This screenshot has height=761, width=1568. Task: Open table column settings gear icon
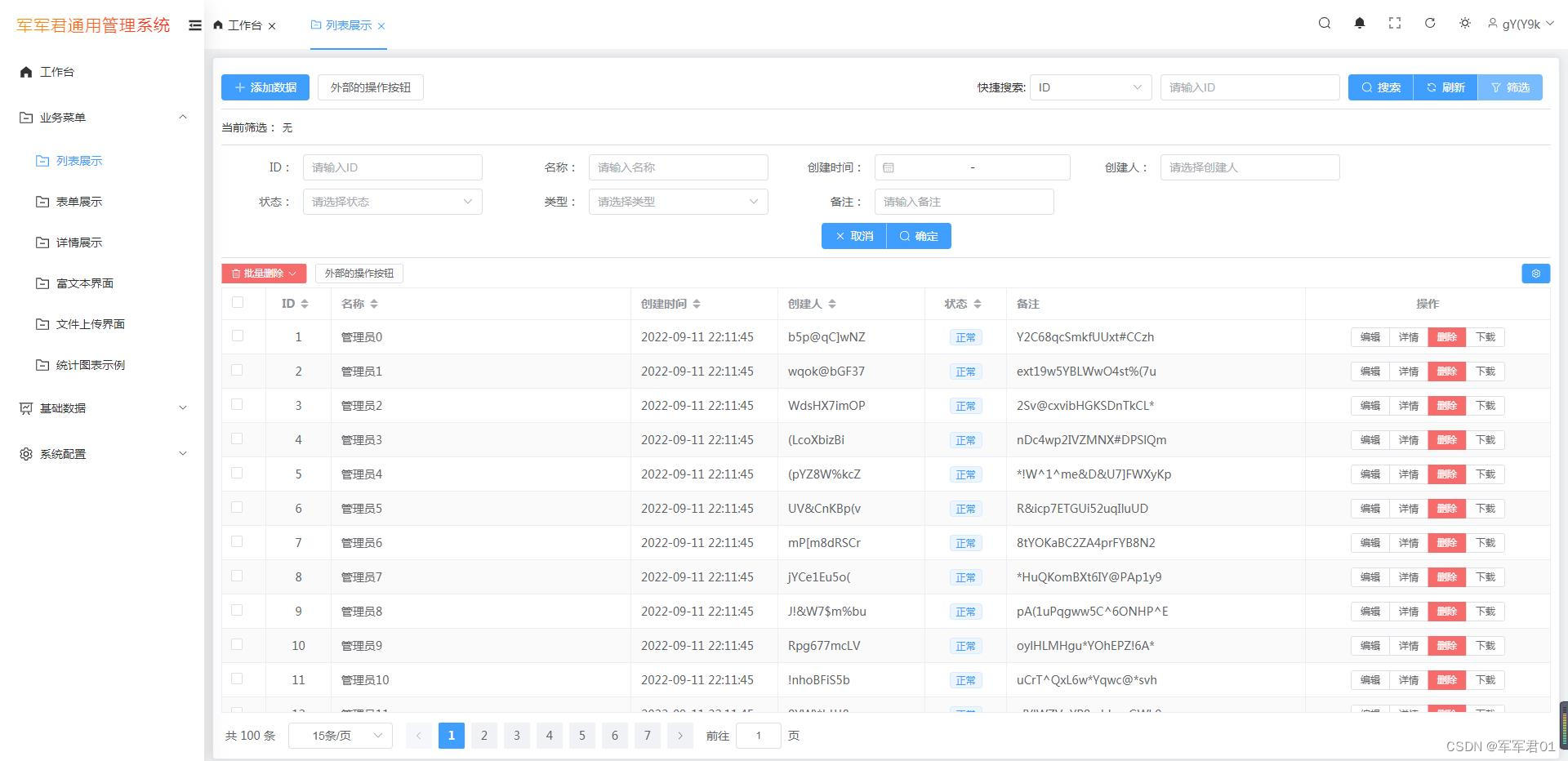click(x=1535, y=274)
